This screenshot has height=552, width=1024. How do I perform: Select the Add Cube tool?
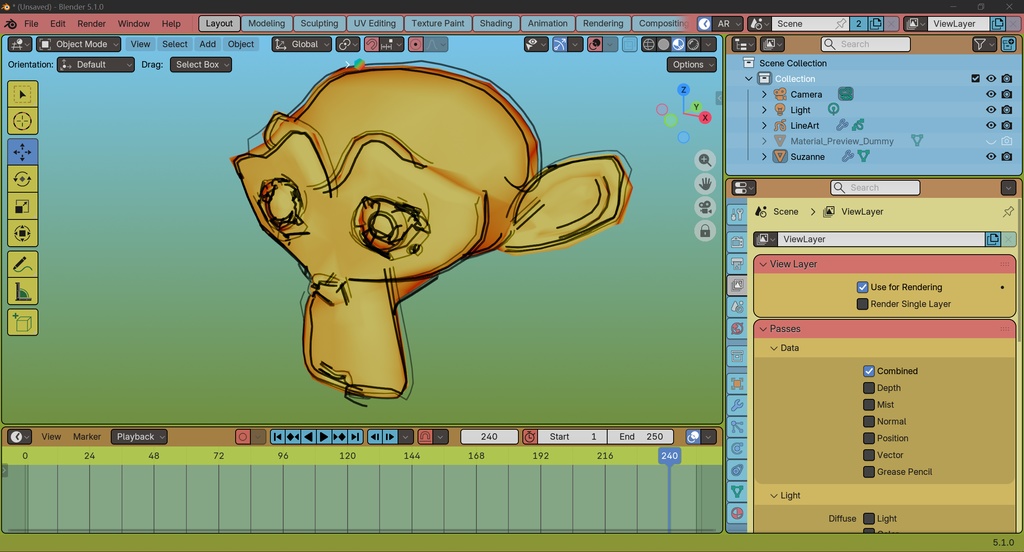pyautogui.click(x=22, y=322)
